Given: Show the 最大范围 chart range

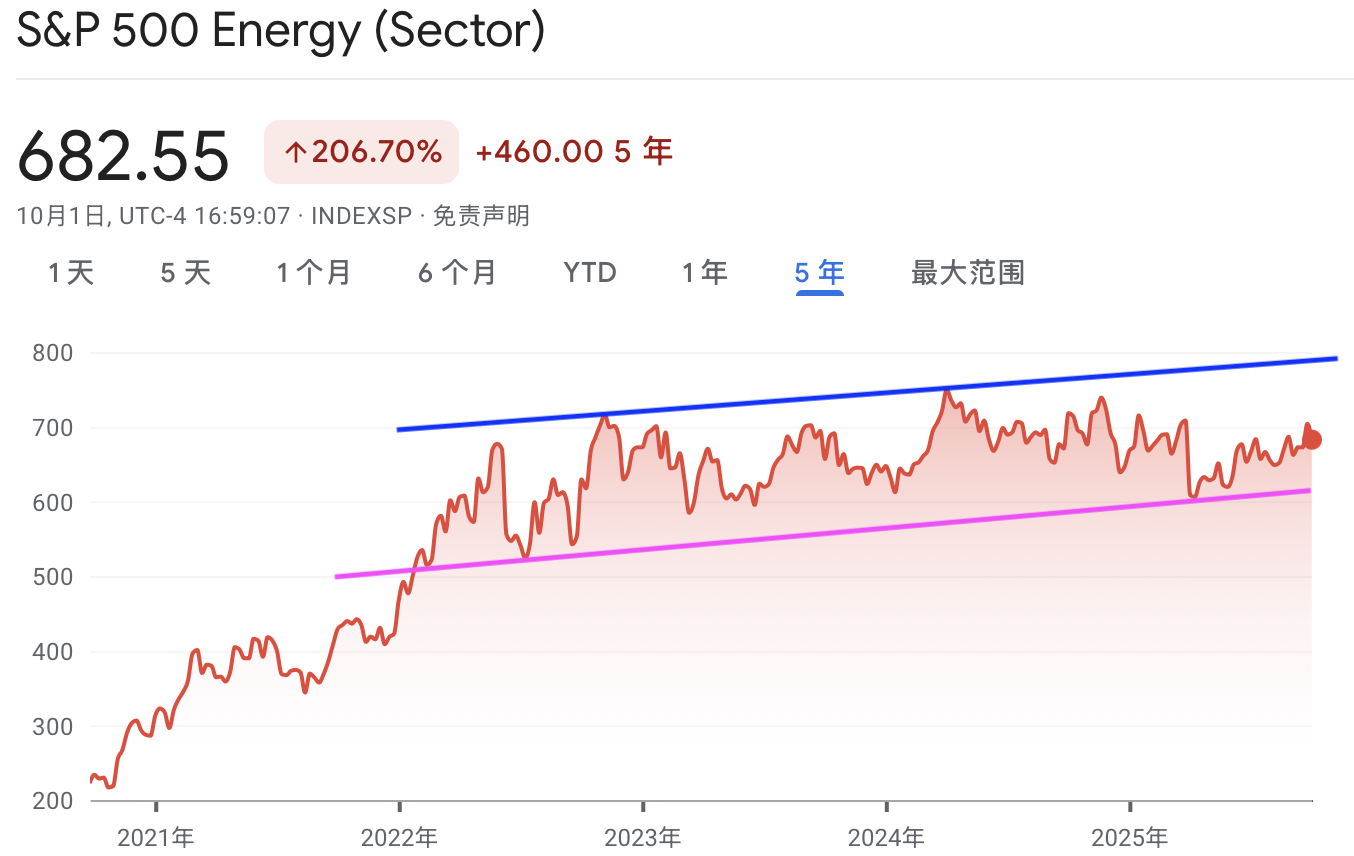Looking at the screenshot, I should (x=968, y=272).
